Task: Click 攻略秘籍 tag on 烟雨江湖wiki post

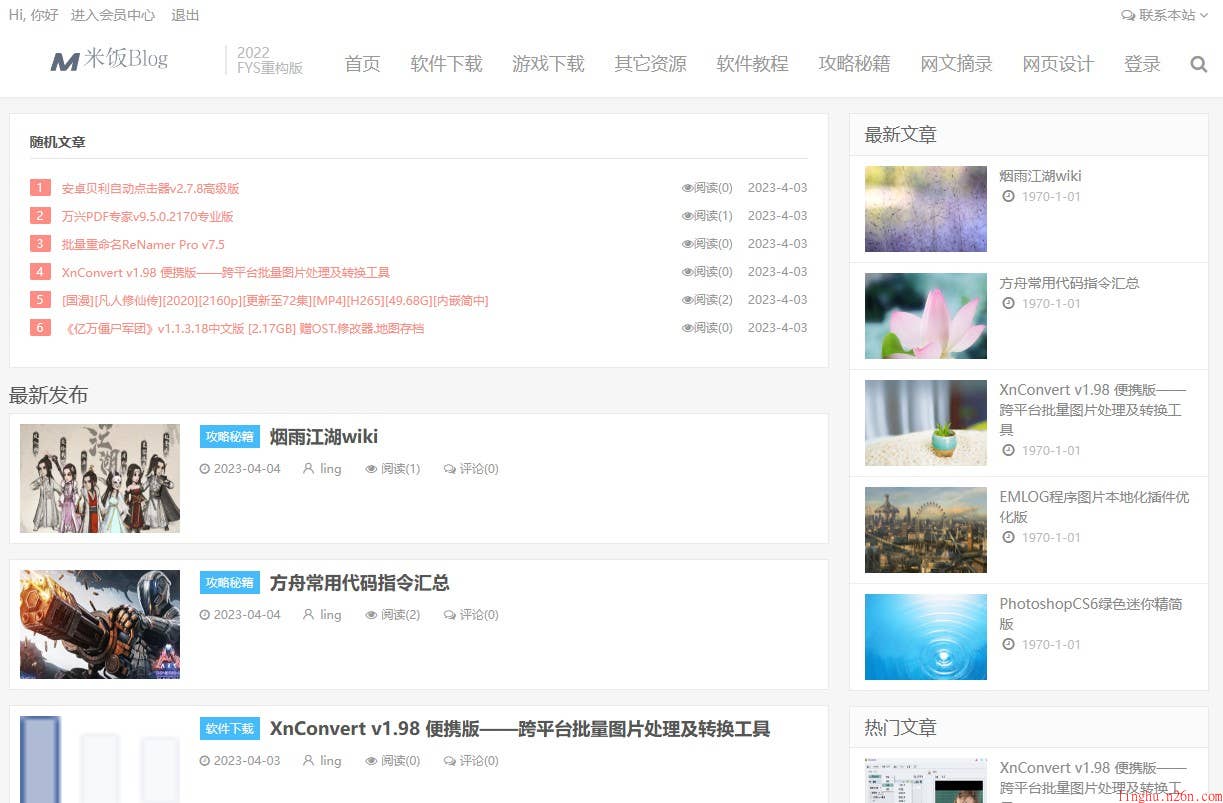Action: (229, 437)
